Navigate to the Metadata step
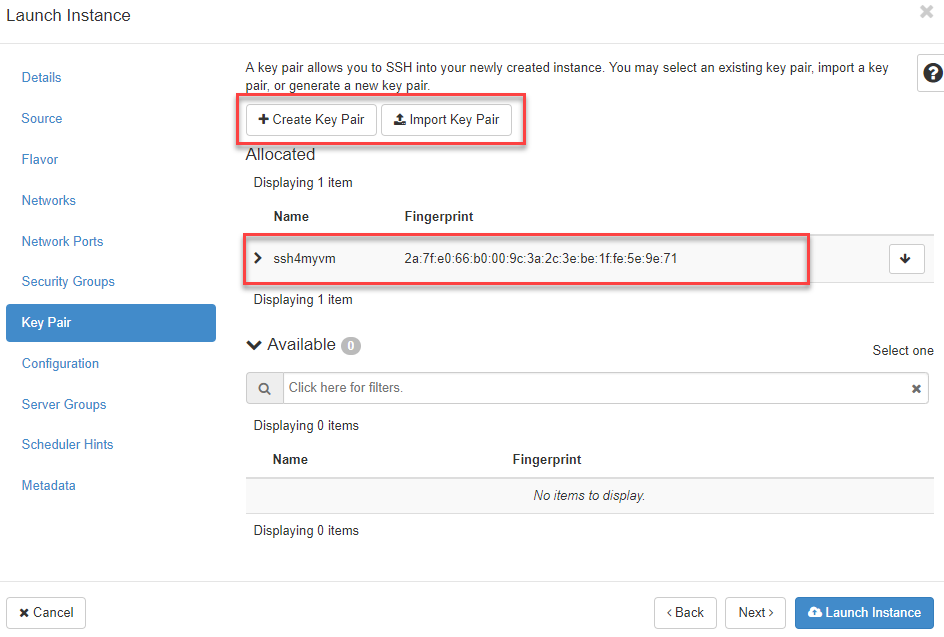The height and width of the screenshot is (637, 944). (x=49, y=486)
